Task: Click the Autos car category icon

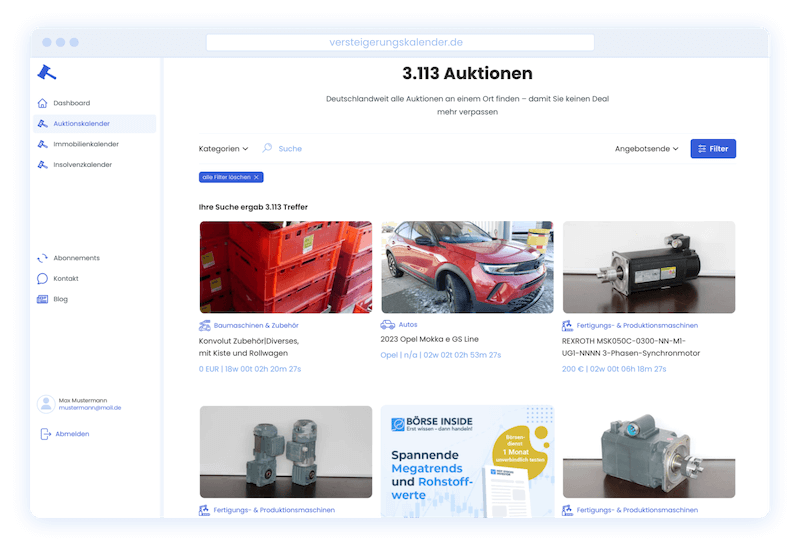Action: [387, 325]
